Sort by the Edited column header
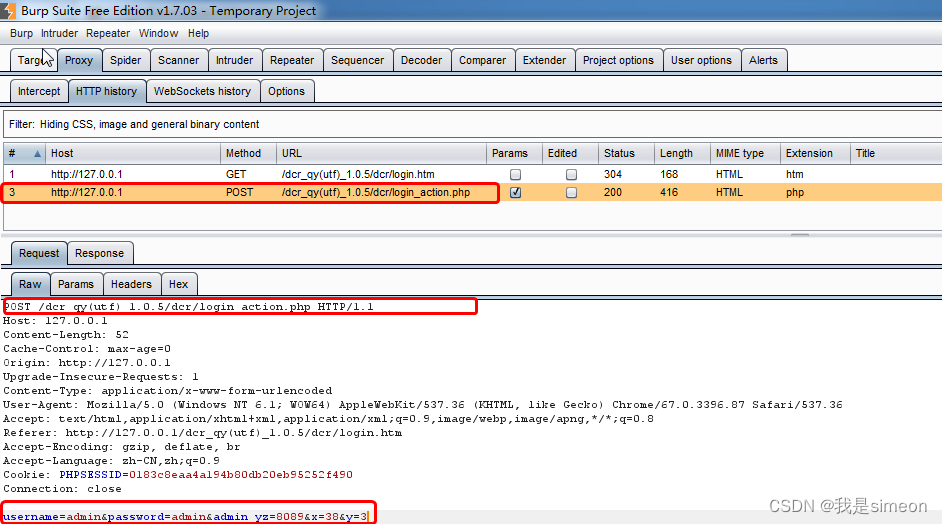 (570, 153)
